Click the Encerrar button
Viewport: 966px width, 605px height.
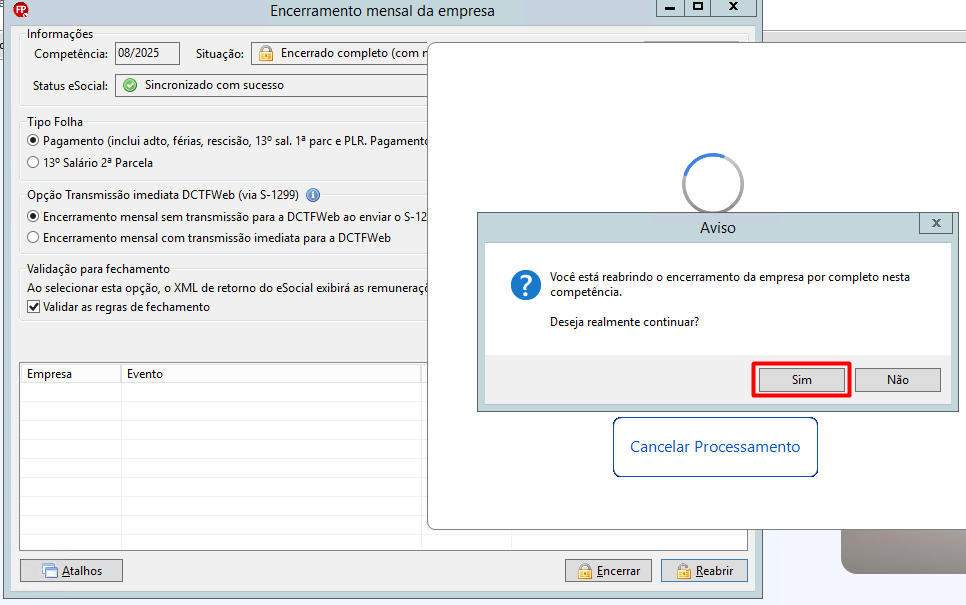[x=609, y=570]
